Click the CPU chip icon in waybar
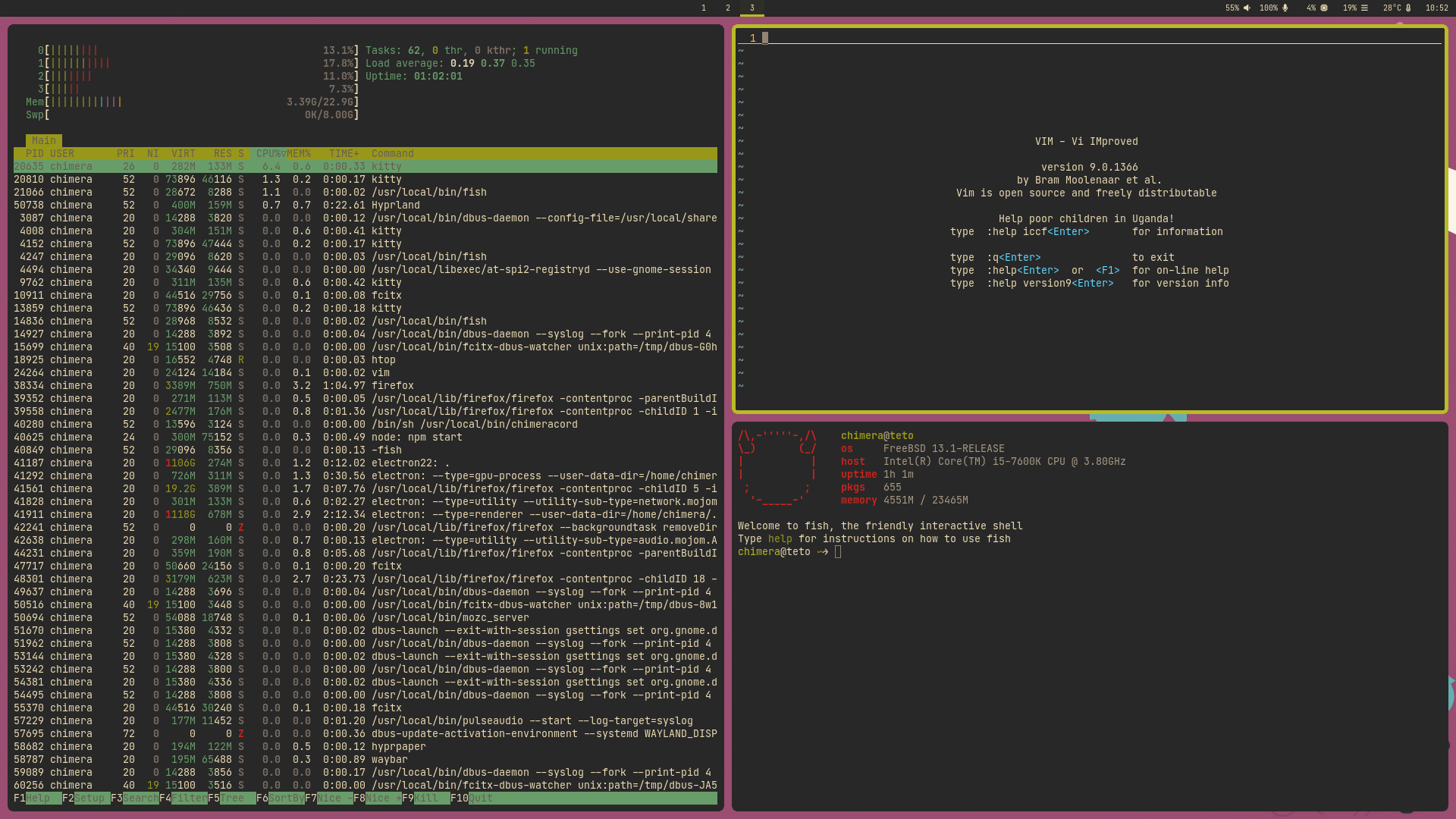Screen dimensions: 1456x819 (1324, 8)
